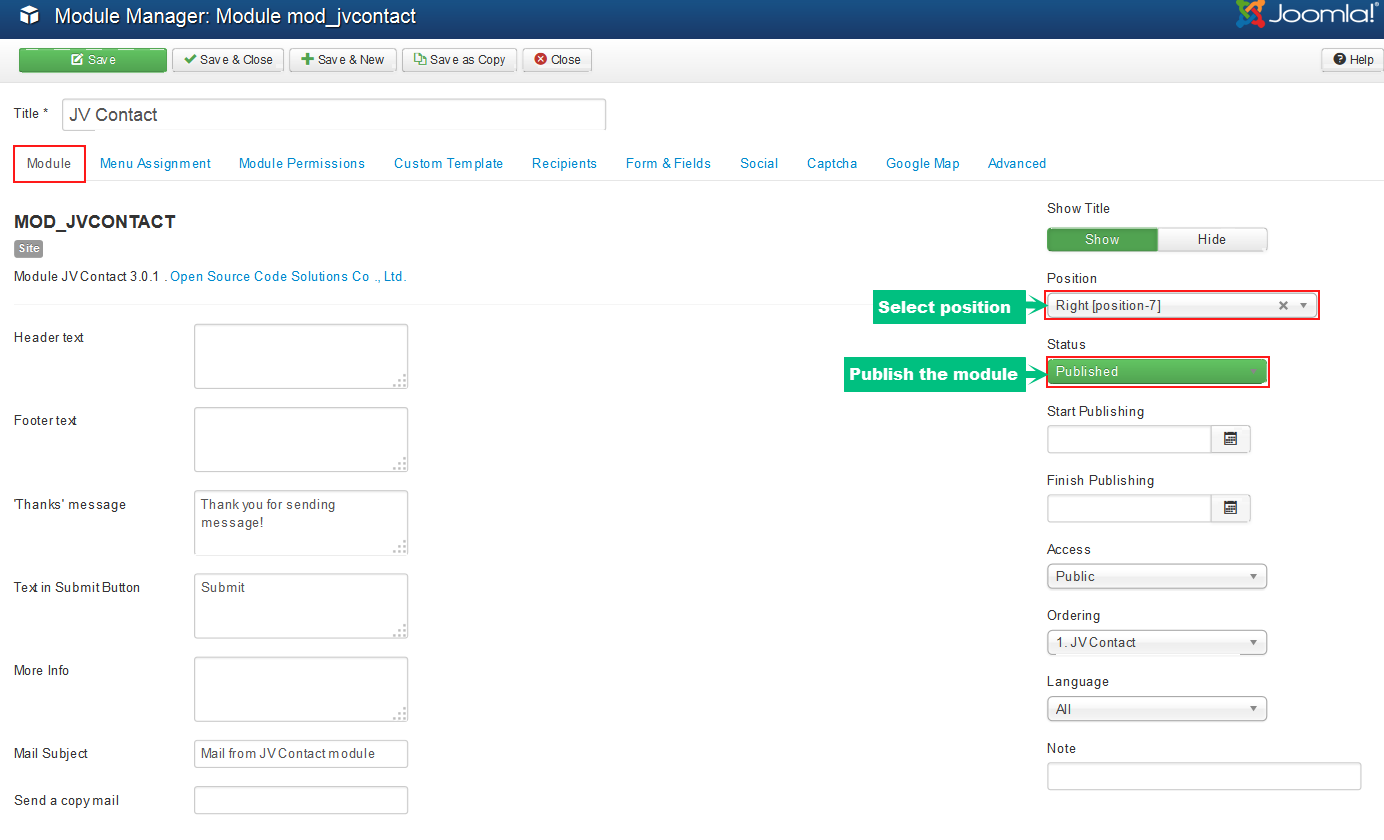1384x840 pixels.
Task: Switch to Module Permissions tab
Action: coord(302,164)
